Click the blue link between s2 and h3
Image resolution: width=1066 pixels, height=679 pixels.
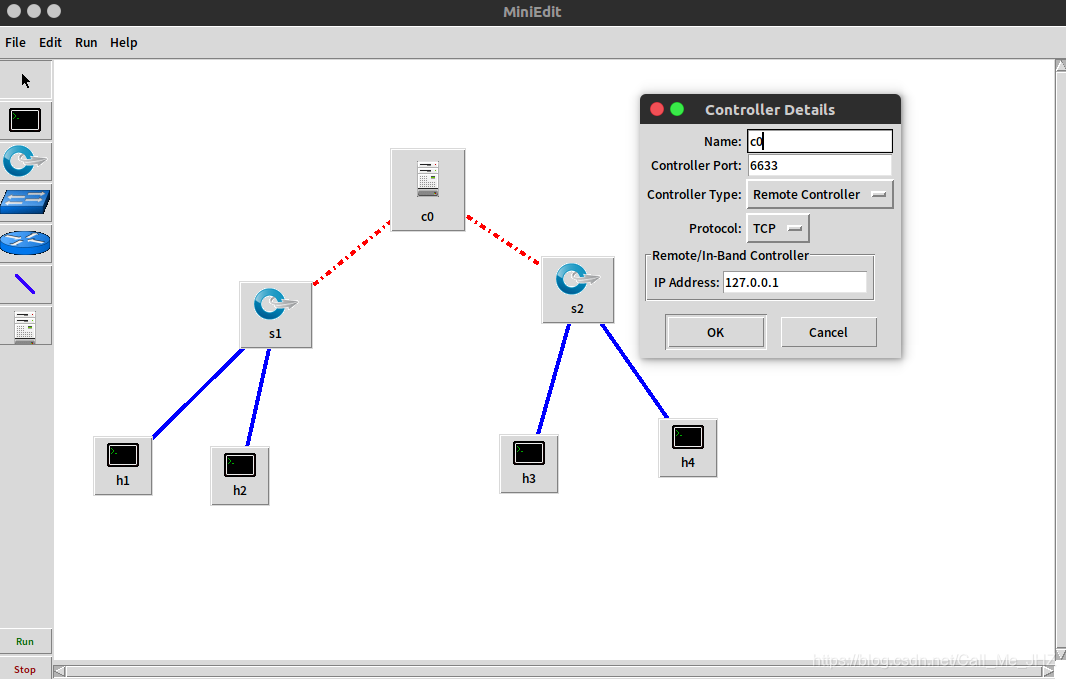click(553, 379)
